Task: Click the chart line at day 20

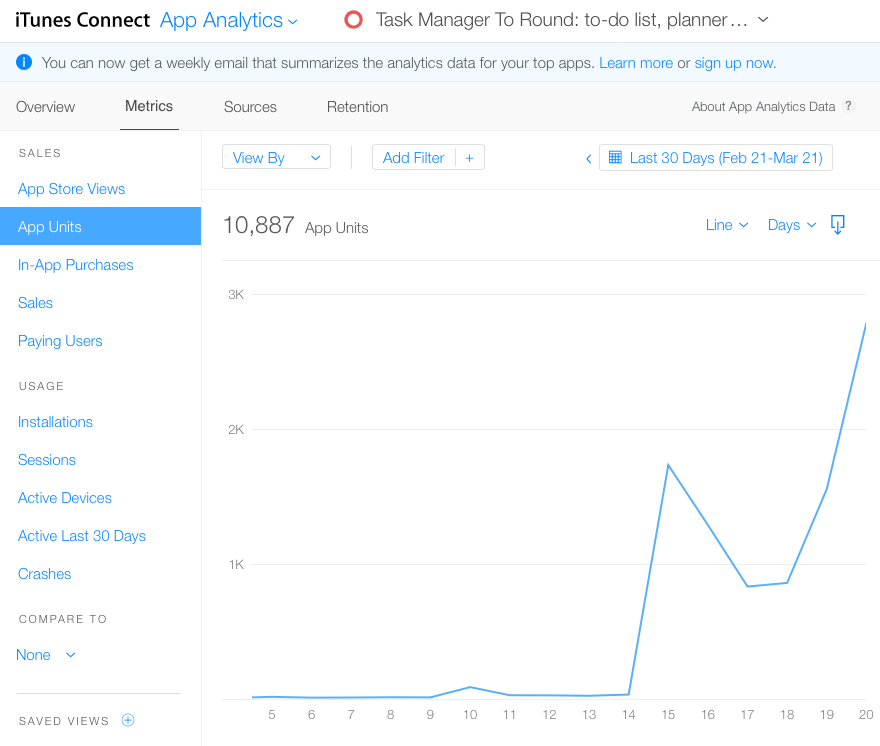Action: [865, 325]
